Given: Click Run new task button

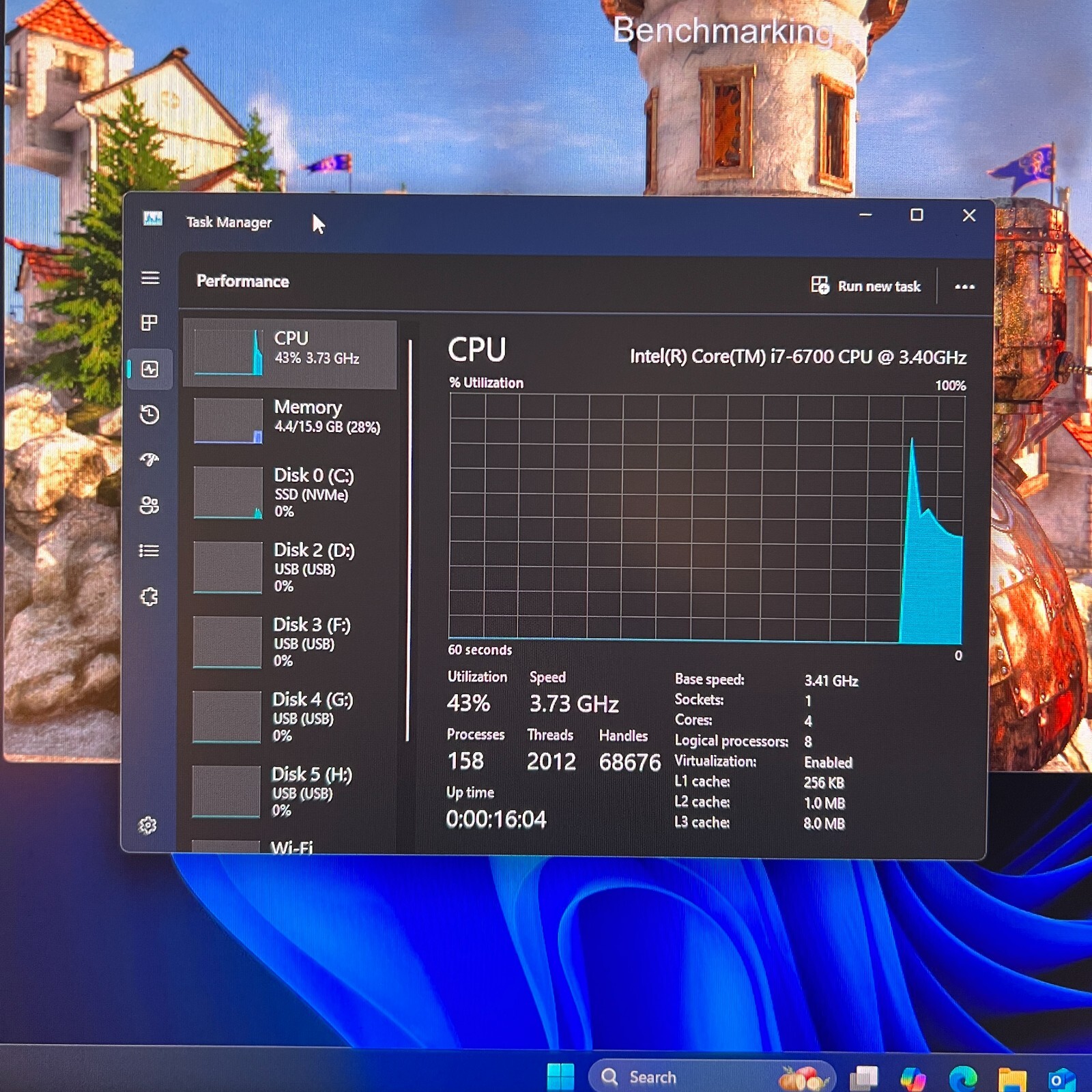Looking at the screenshot, I should tap(865, 286).
